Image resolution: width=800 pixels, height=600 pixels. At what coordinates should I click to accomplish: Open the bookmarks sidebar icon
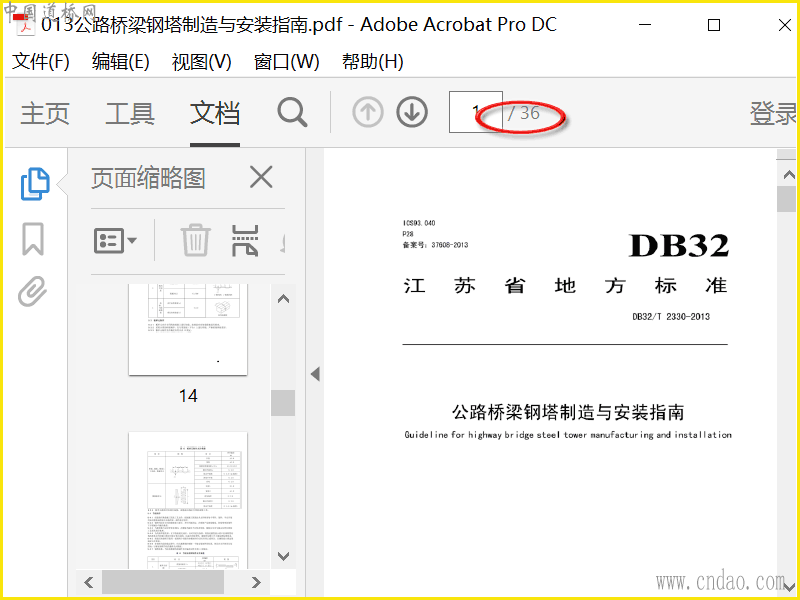click(33, 239)
